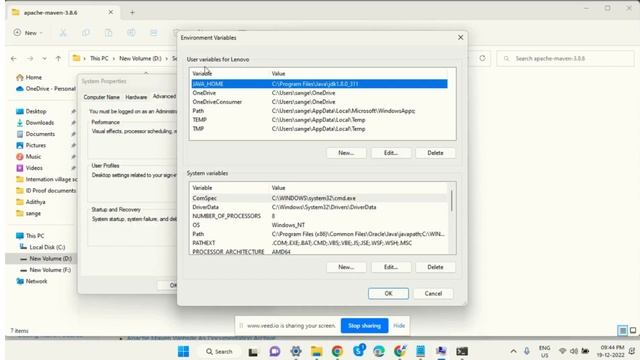Click the volume icon in system tray
This screenshot has width=640, height=360.
[573, 351]
